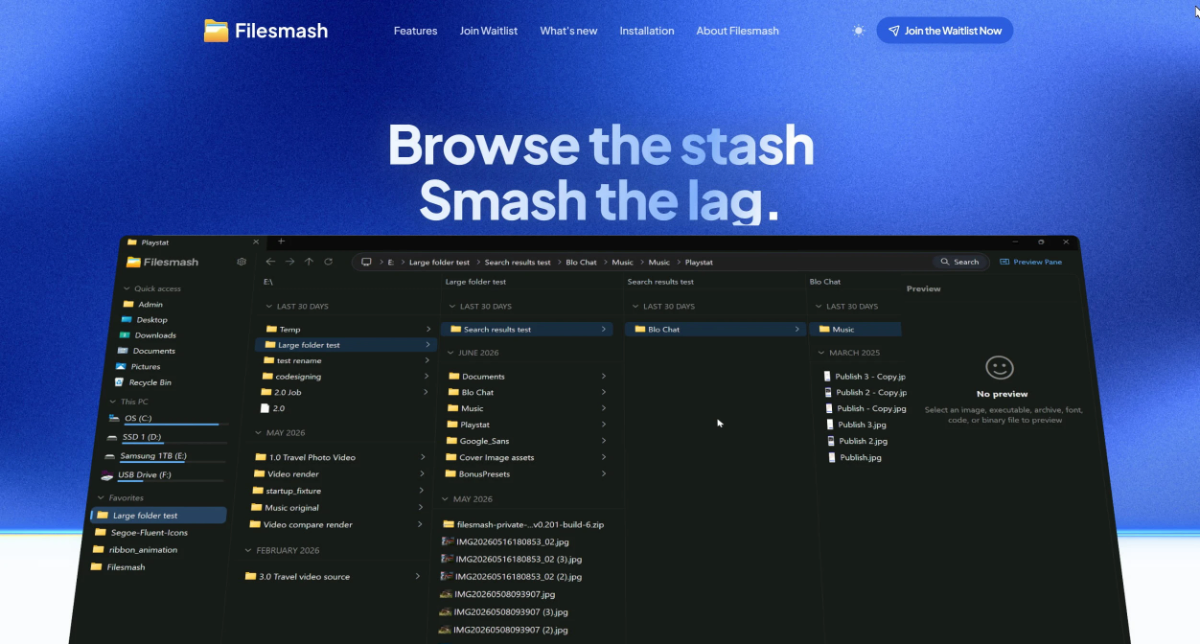The image size is (1200, 644).
Task: Add a new tab with the plus icon
Action: pos(281,241)
